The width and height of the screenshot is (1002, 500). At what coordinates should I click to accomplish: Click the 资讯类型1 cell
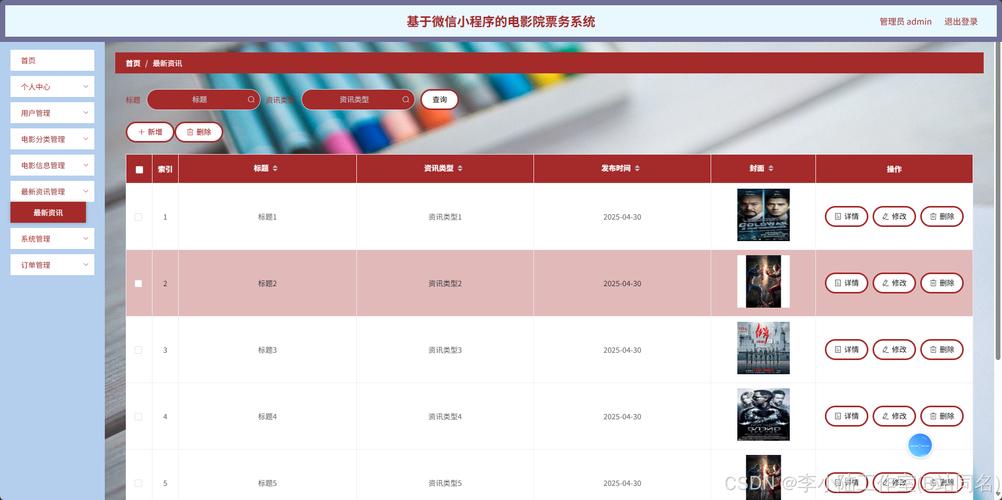tap(445, 217)
